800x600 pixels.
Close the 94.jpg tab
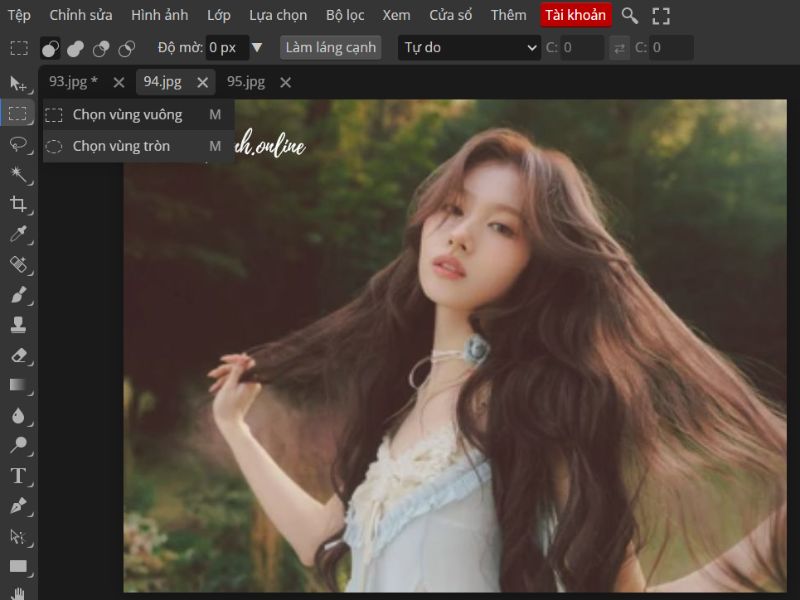click(203, 82)
